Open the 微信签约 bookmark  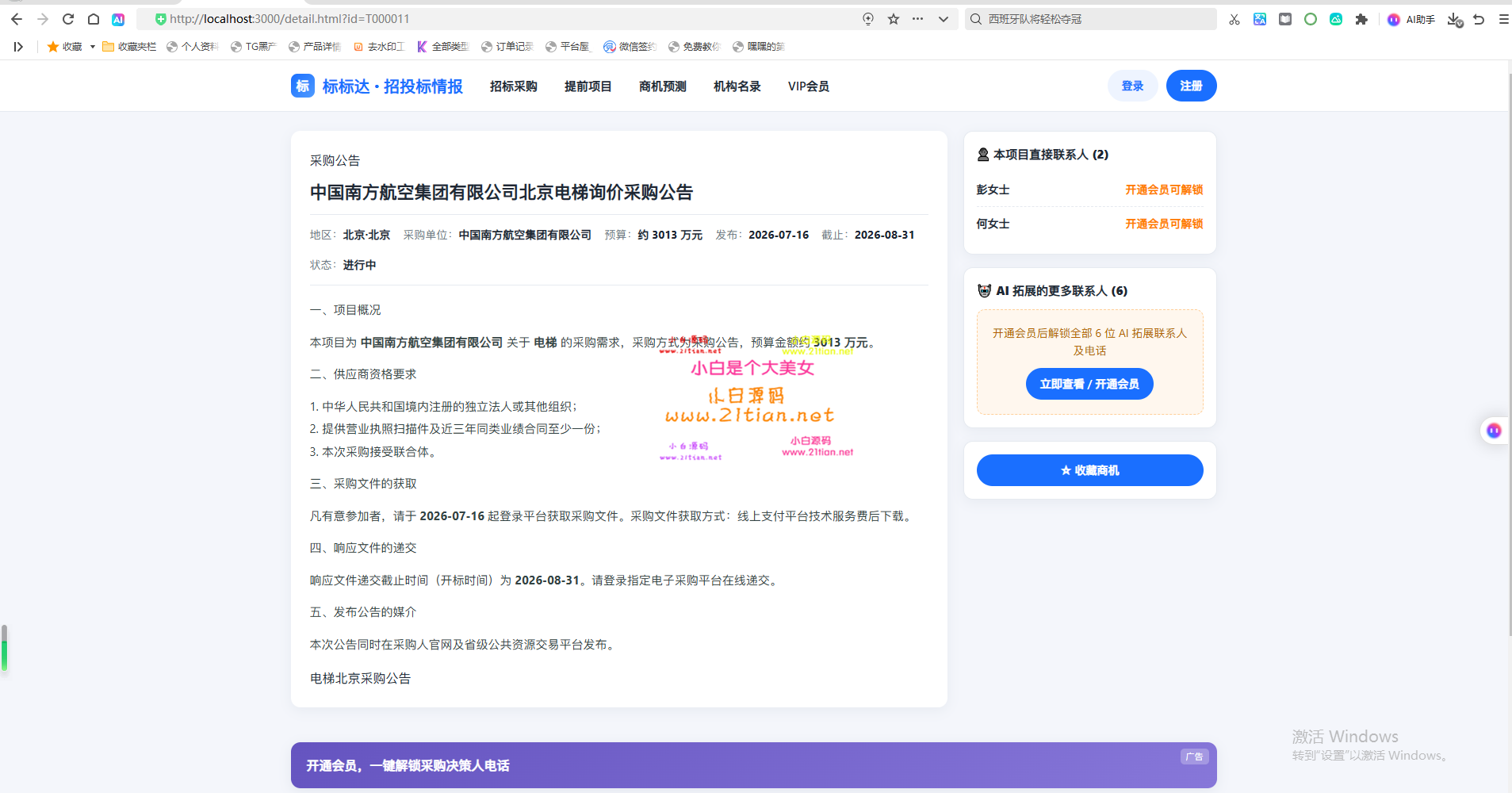[630, 47]
